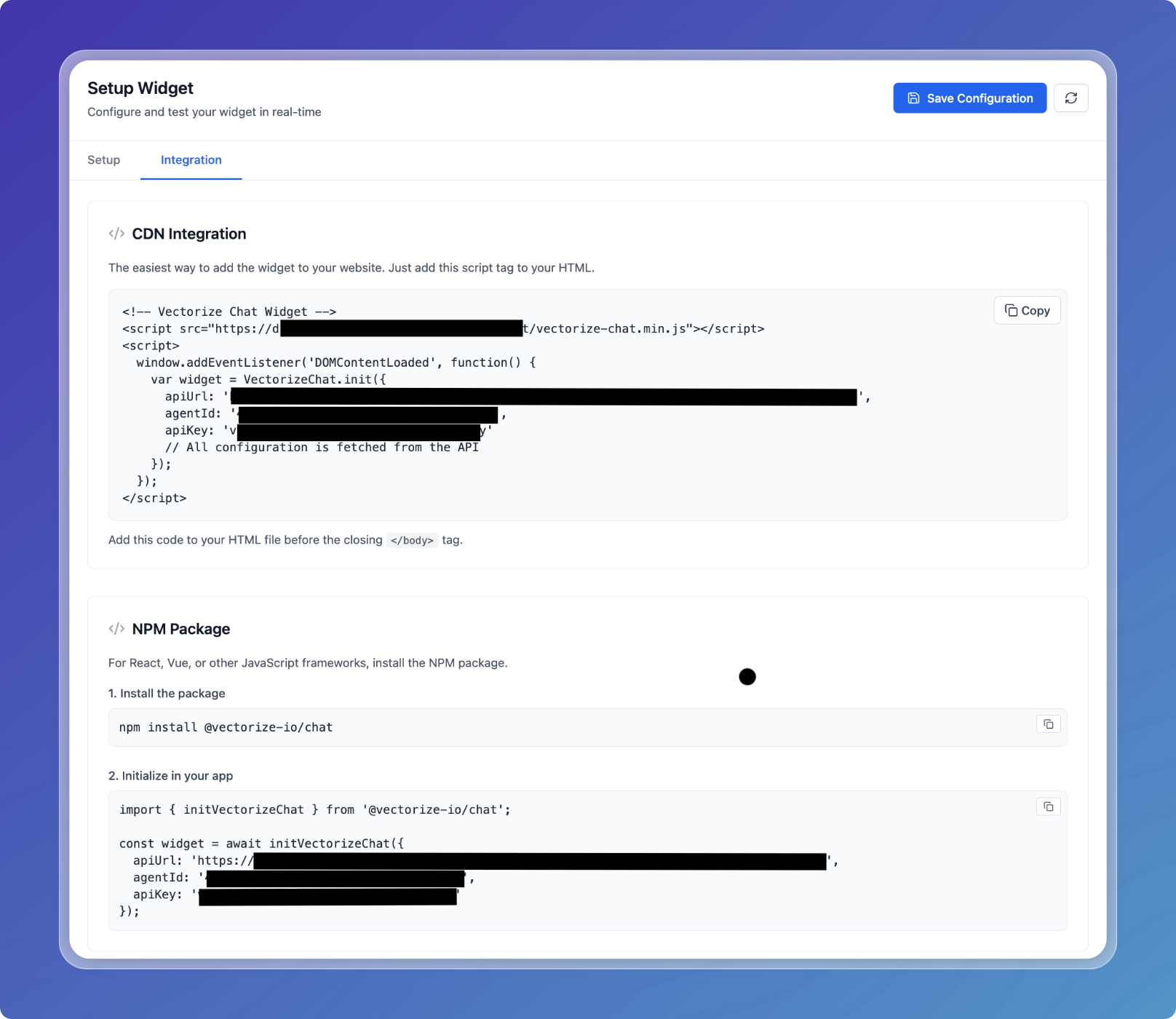Click the CDN Integration code icon
Viewport: 1176px width, 1019px height.
click(x=116, y=234)
